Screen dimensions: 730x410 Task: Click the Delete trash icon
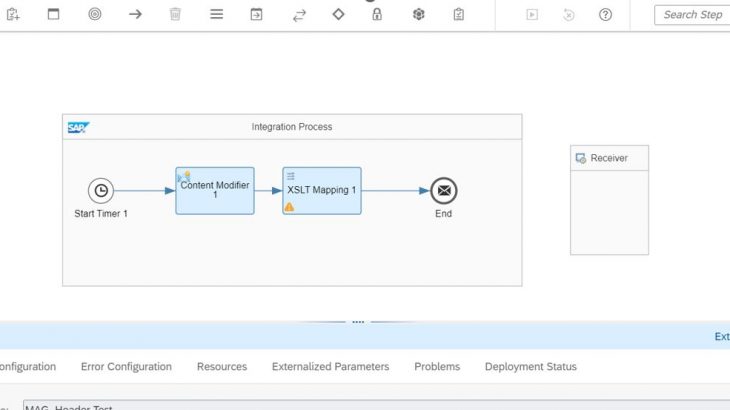(175, 15)
